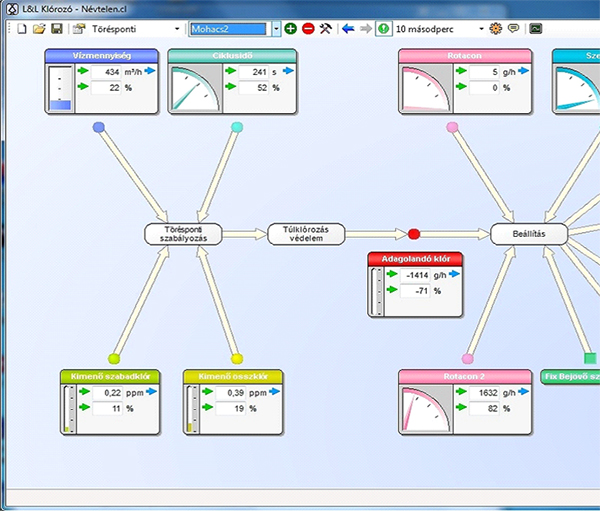Viewport: 600px width, 511px height.
Task: Click blue arrow beside Kimenő összklór ppm
Action: 275,392
